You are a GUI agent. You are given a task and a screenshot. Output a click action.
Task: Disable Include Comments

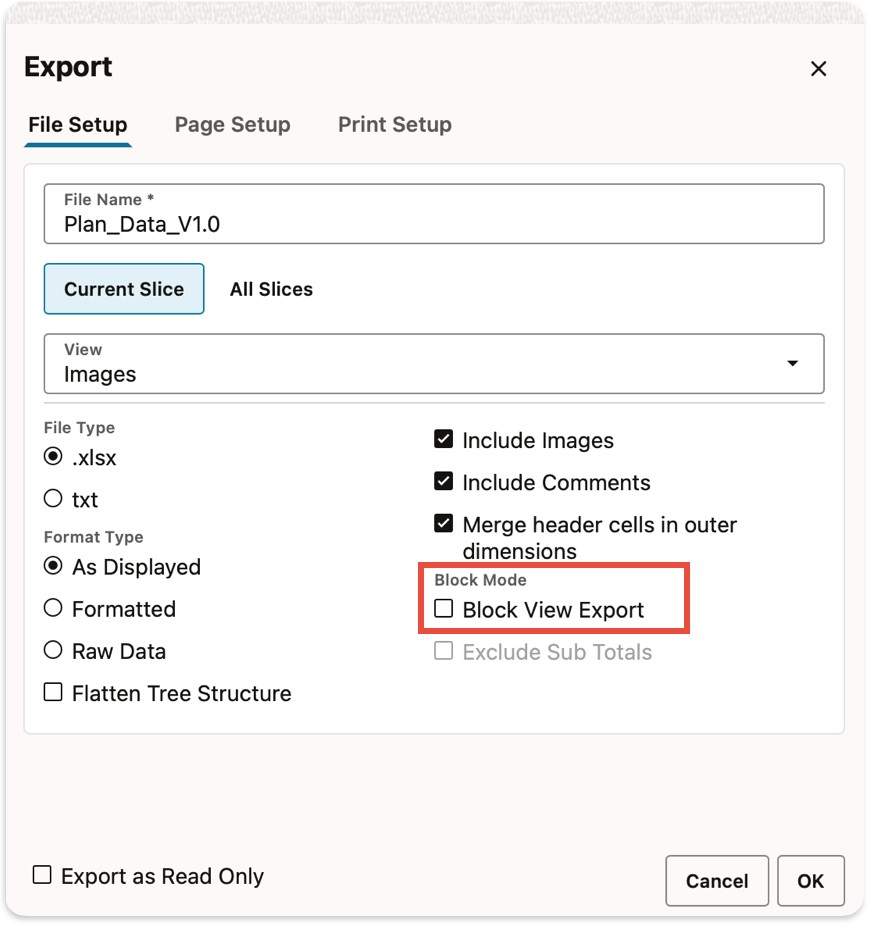(x=443, y=480)
